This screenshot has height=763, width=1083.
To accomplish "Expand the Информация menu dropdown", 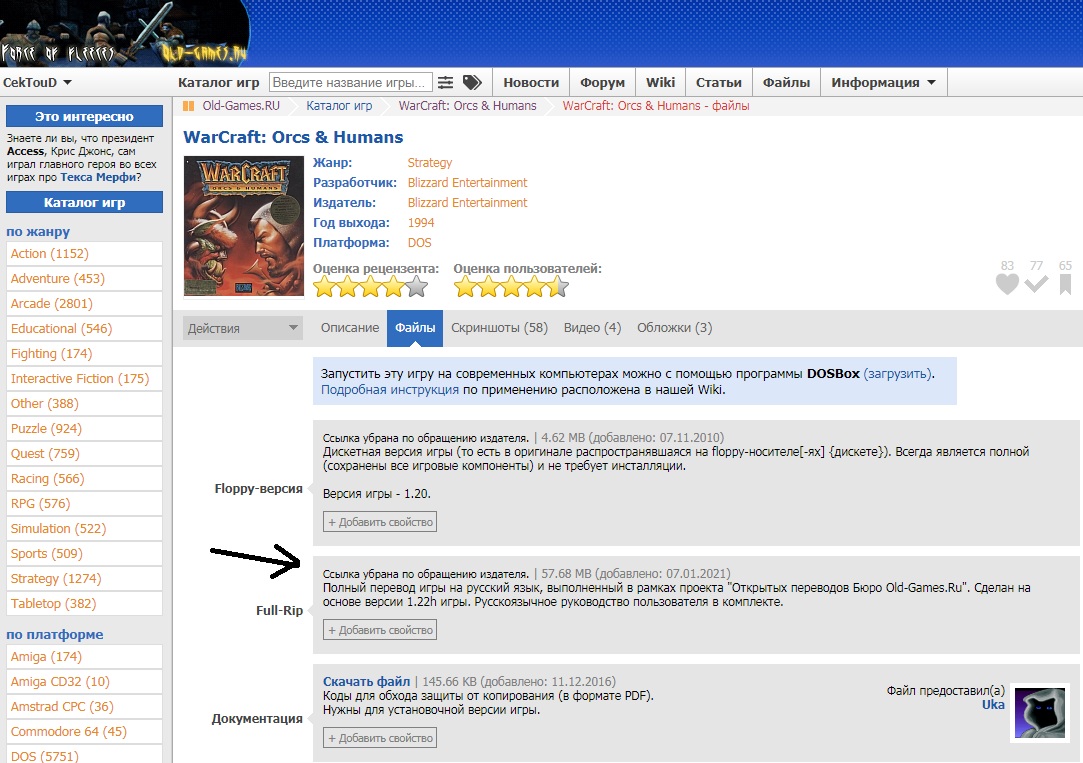I will 883,82.
